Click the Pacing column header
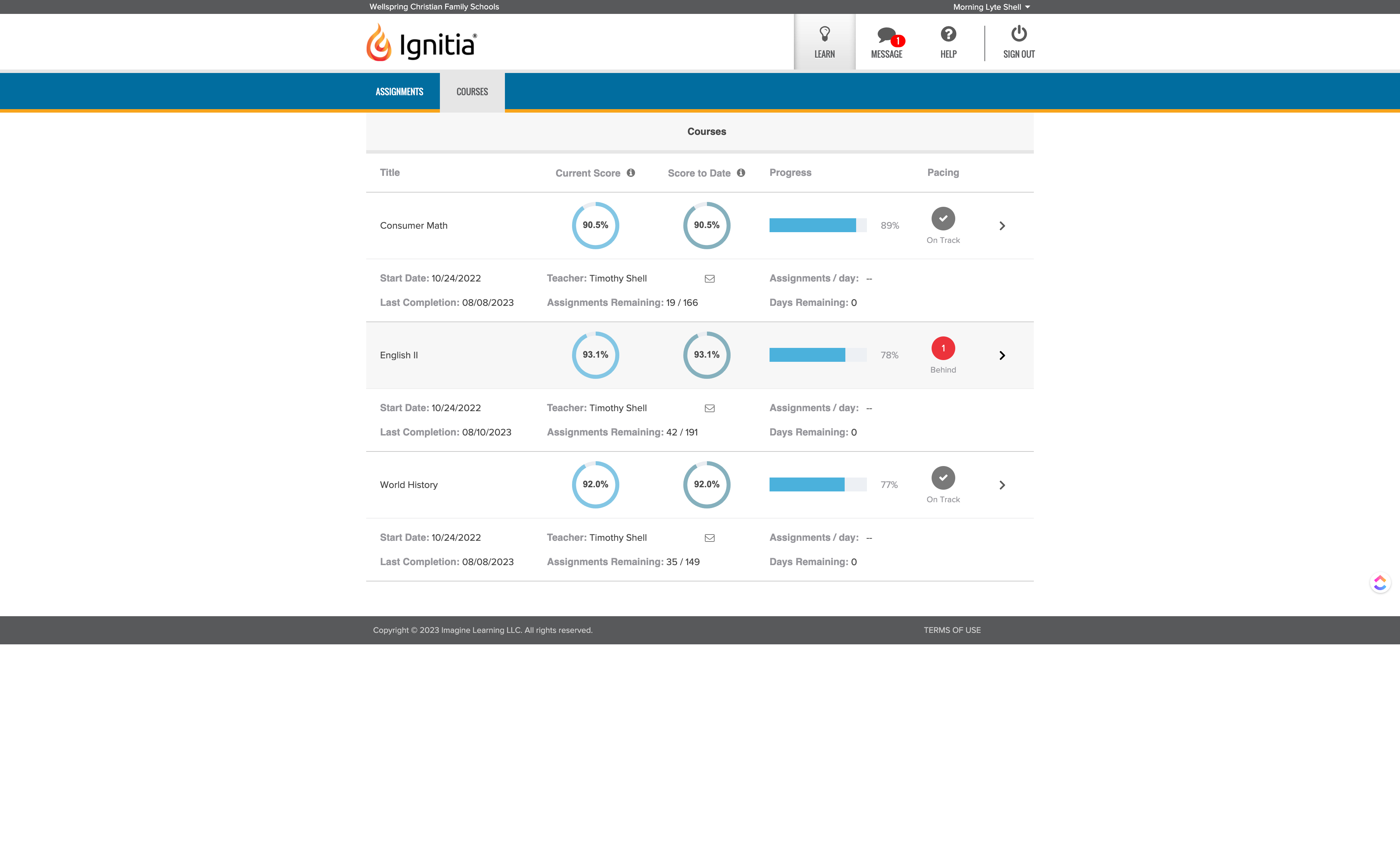Screen dimensions: 1400x864 tap(943, 173)
